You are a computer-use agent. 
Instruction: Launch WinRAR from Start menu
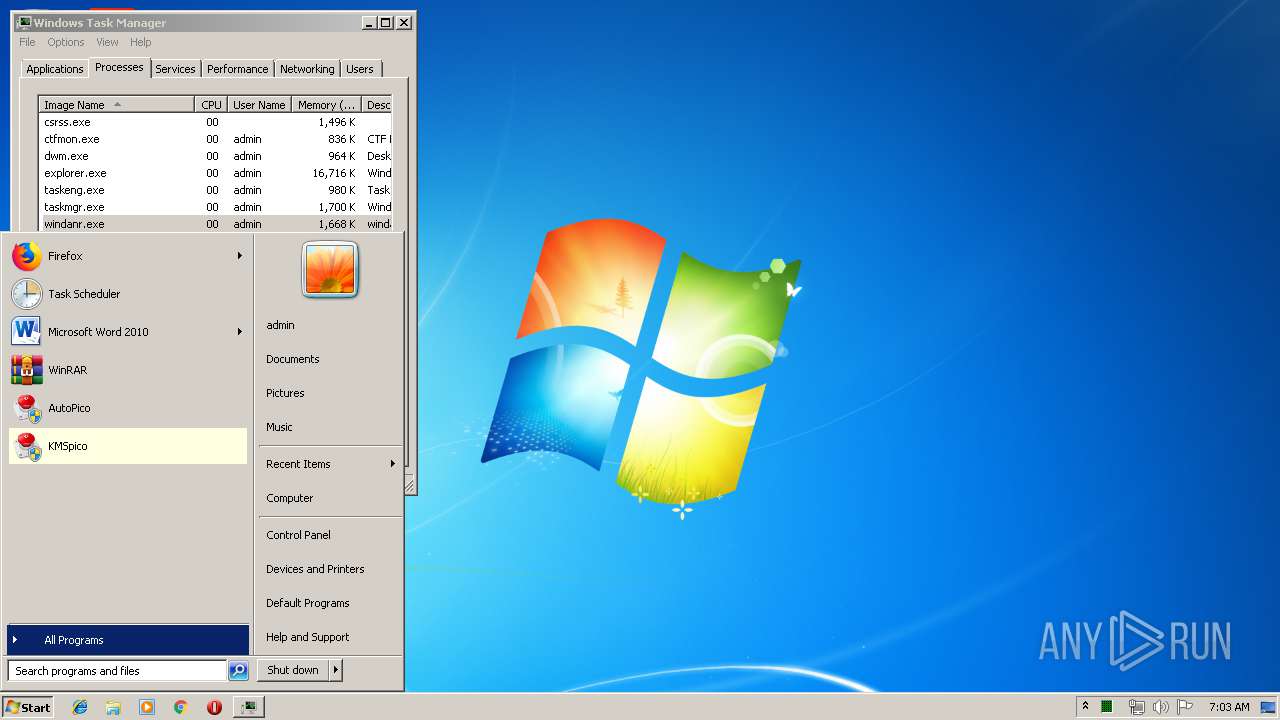tap(127, 370)
